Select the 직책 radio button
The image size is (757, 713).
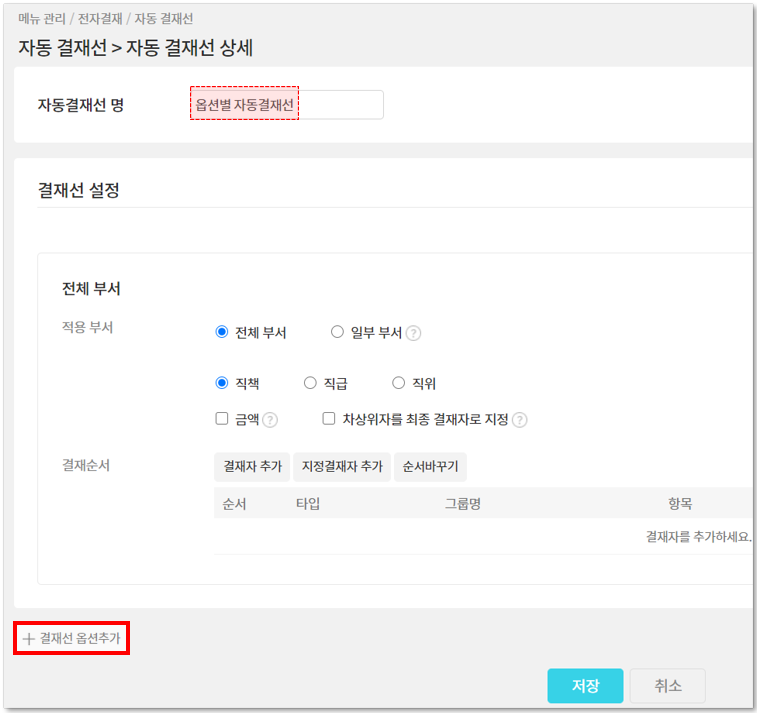click(x=222, y=383)
